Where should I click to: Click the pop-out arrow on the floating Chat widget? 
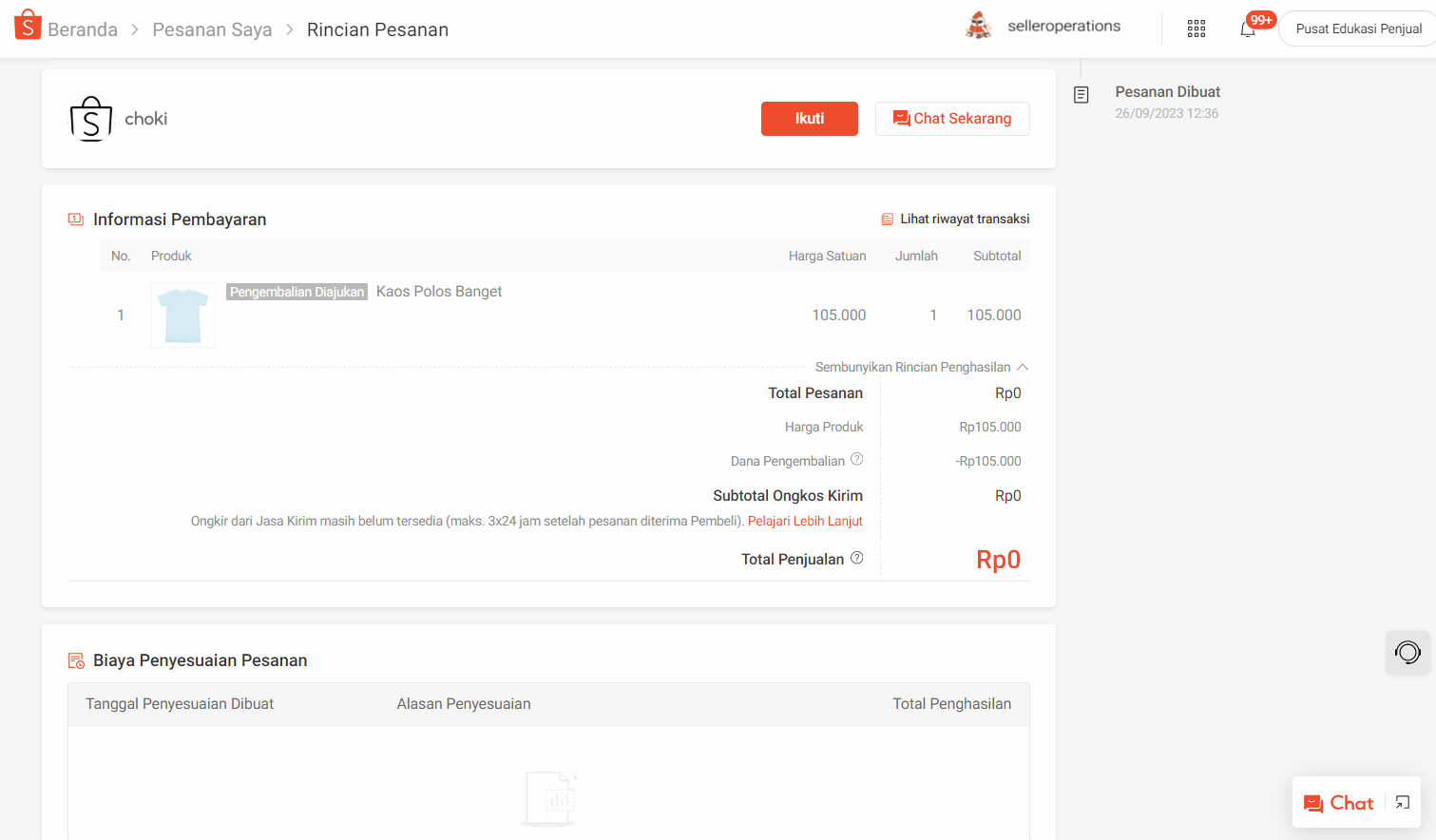[x=1401, y=803]
